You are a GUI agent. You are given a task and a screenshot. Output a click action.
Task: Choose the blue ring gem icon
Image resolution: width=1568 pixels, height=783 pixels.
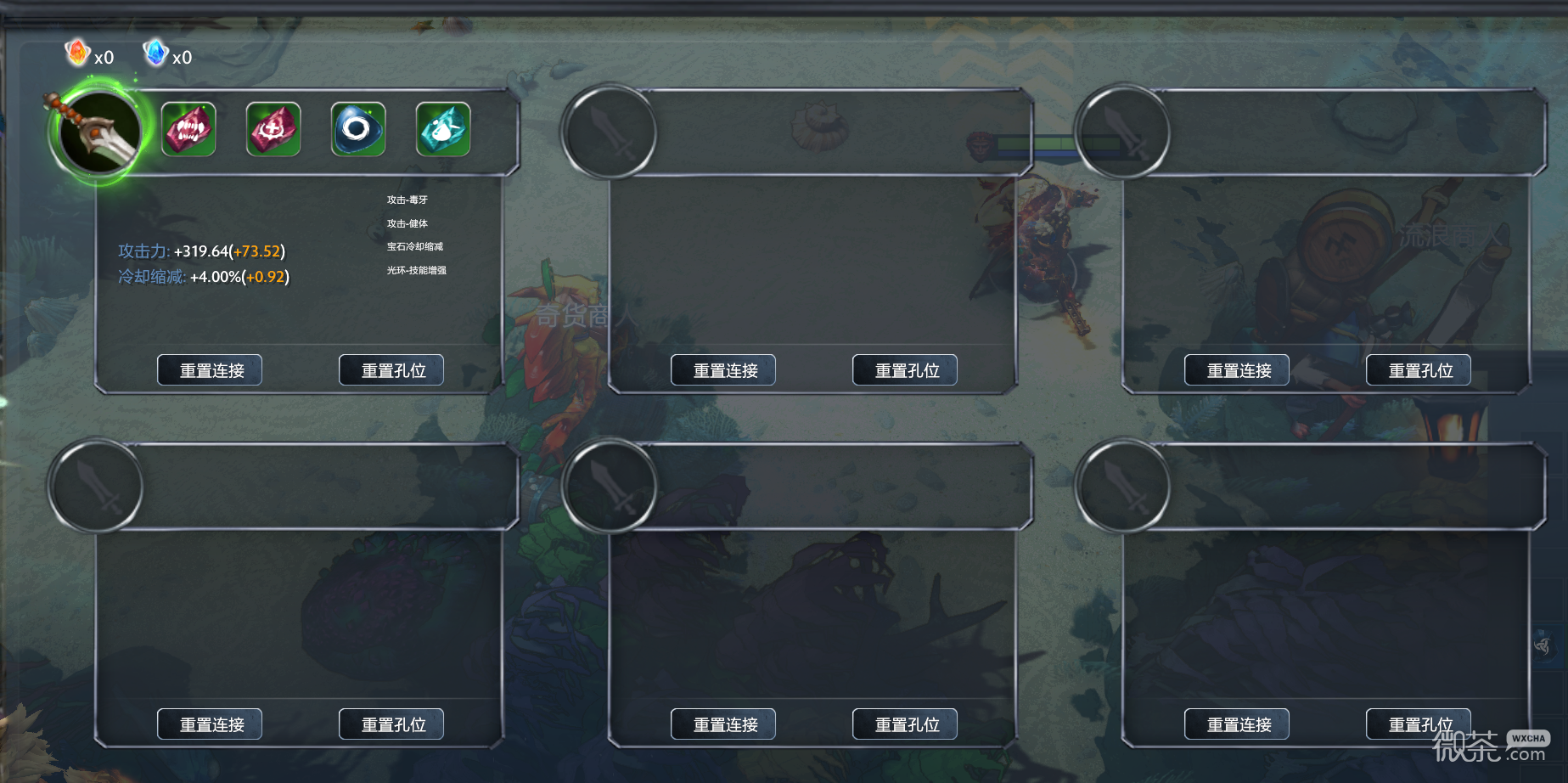pos(358,129)
